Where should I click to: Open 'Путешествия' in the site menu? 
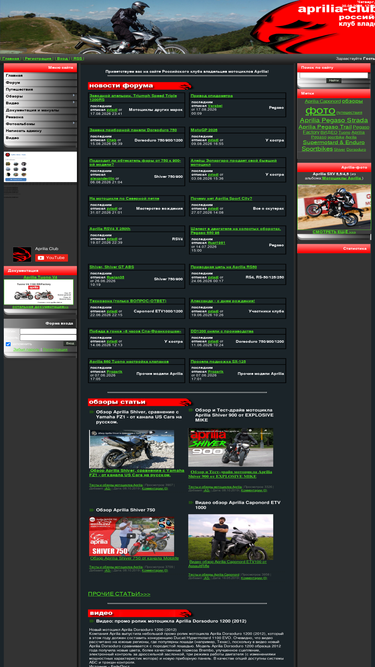[40, 89]
